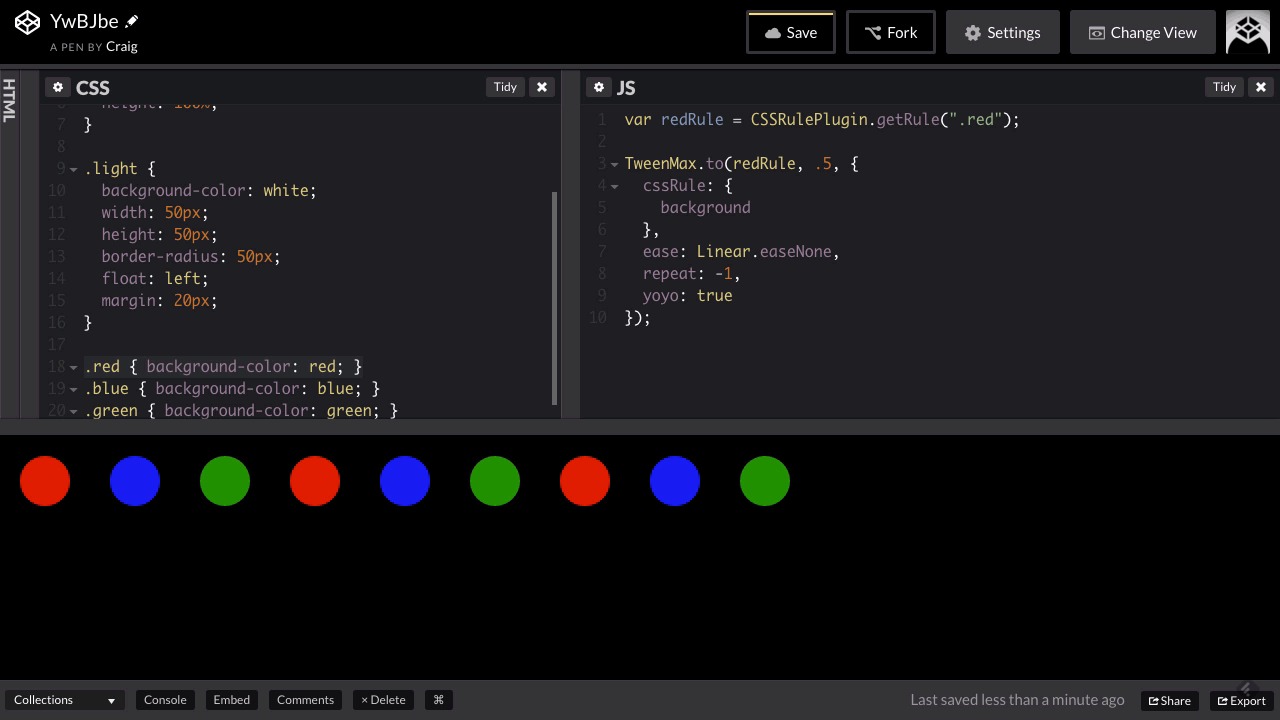Place cursor on 'background' in JS line 5

(705, 208)
